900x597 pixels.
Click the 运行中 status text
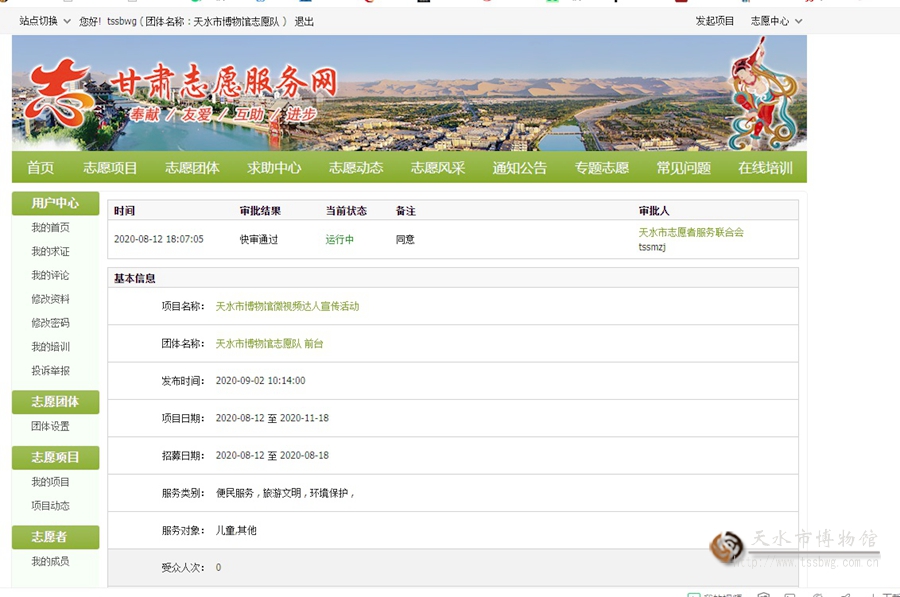click(340, 239)
